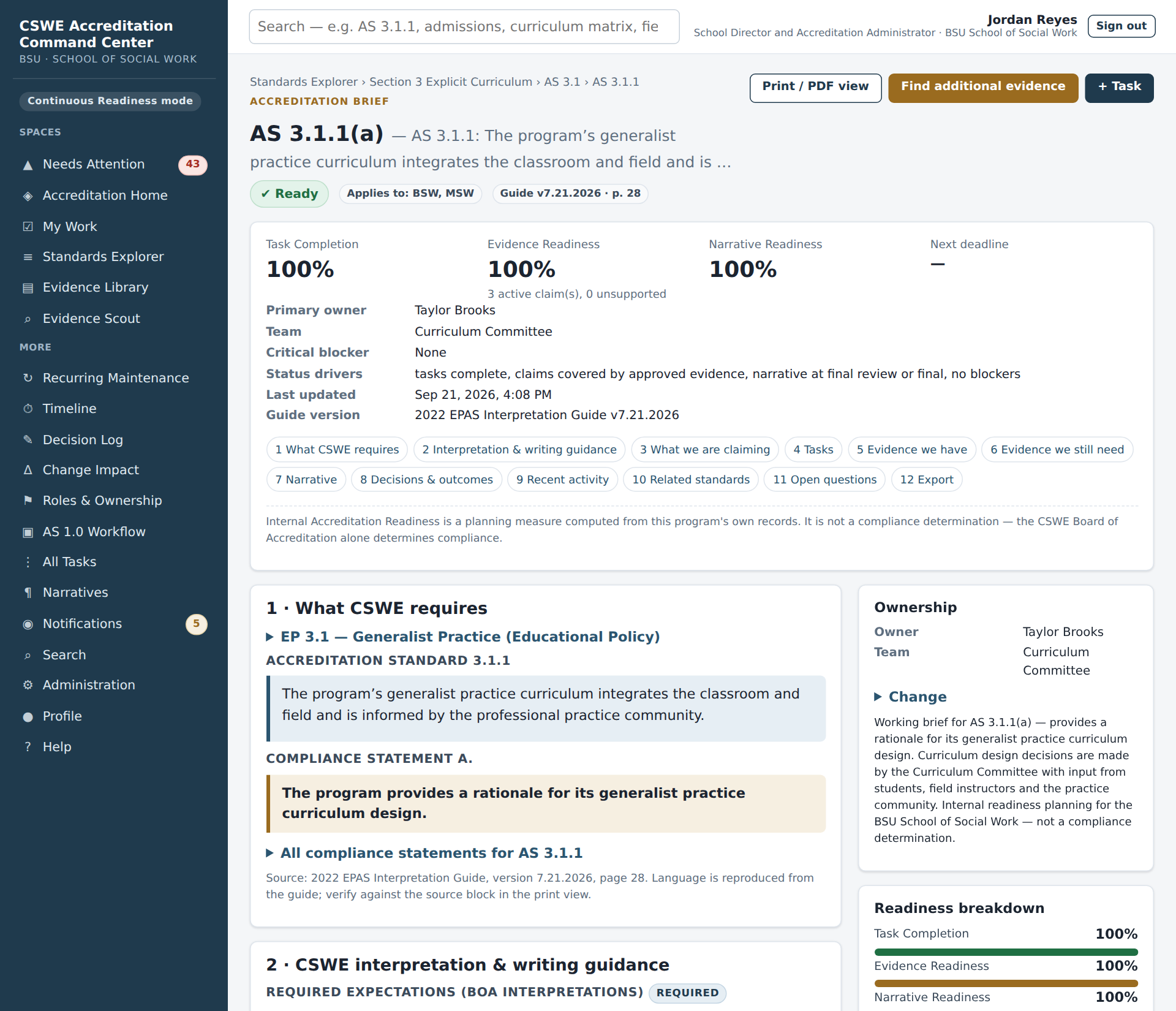Viewport: 1176px width, 1011px height.
Task: Sign out of the account
Action: click(1121, 26)
